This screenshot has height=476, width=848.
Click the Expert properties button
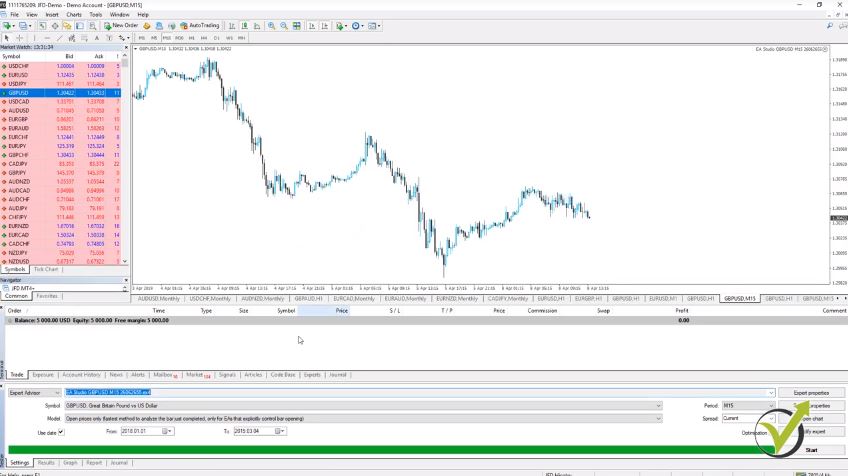[810, 393]
